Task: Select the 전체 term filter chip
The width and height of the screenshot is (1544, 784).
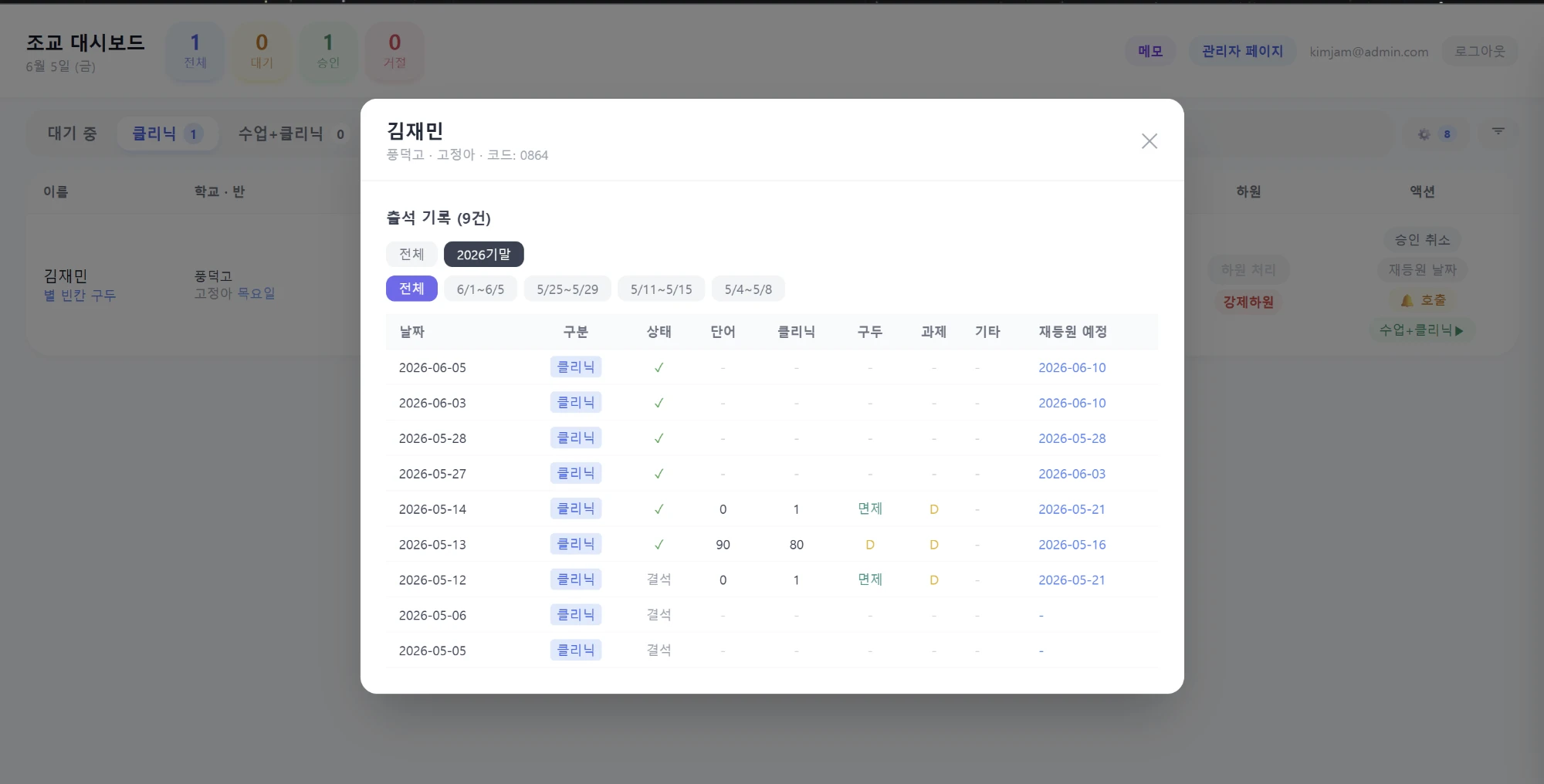Action: [x=411, y=254]
